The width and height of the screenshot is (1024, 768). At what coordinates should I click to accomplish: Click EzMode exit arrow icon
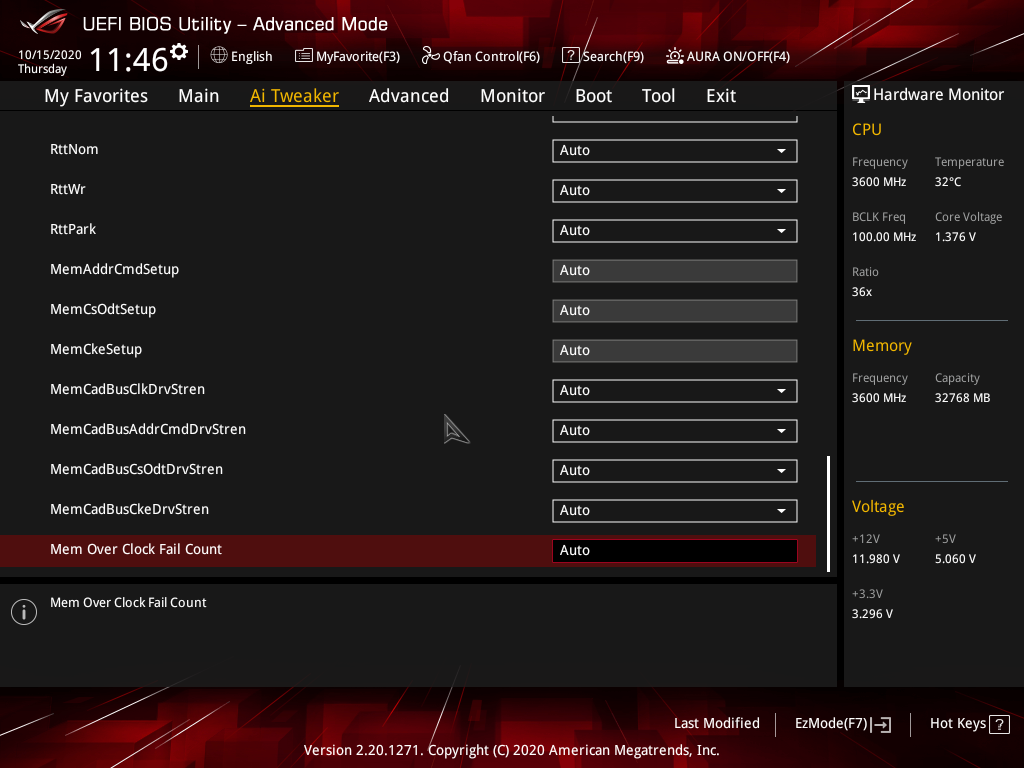click(x=881, y=724)
